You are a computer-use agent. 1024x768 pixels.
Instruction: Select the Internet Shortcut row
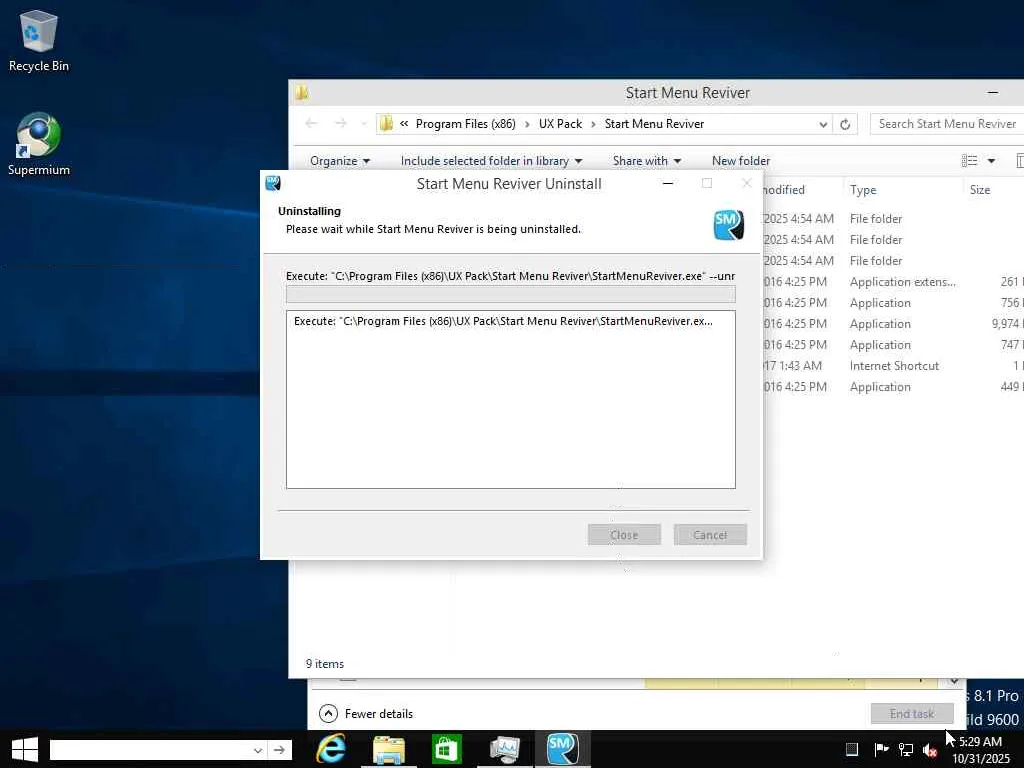point(894,366)
